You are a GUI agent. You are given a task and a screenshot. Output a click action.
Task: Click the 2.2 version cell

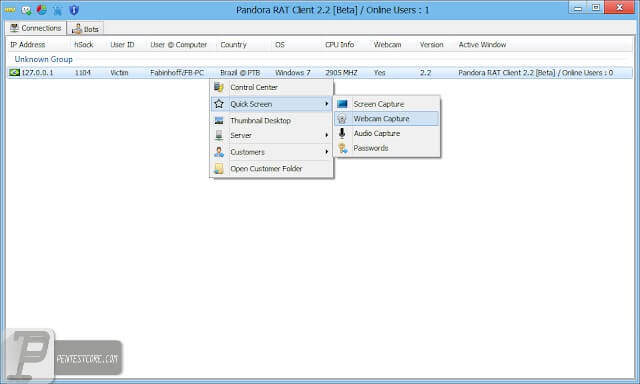[426, 73]
